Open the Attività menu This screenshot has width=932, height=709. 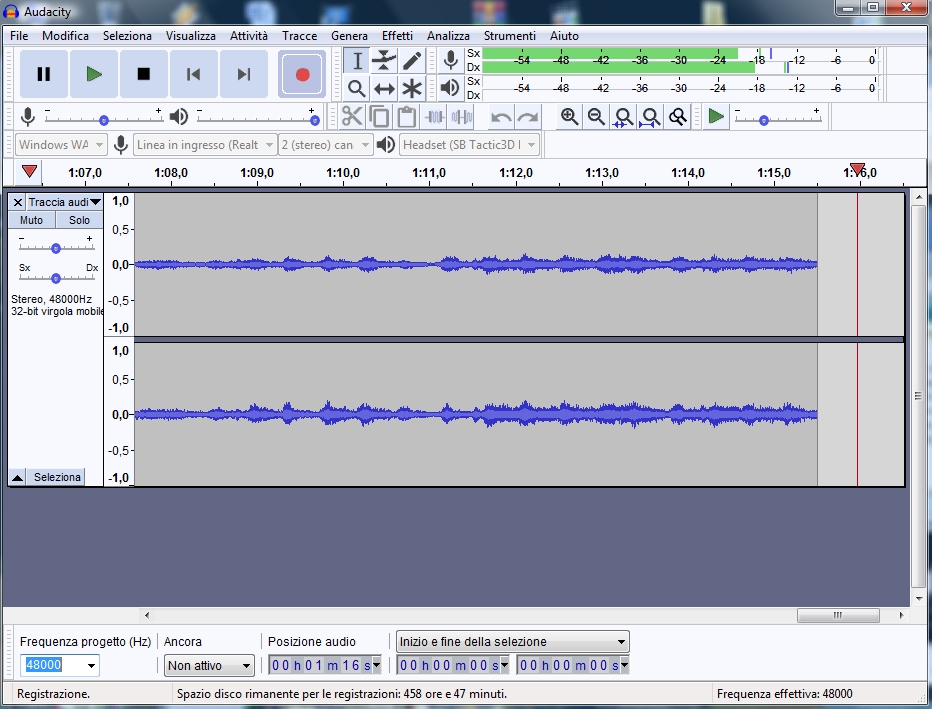(249, 36)
